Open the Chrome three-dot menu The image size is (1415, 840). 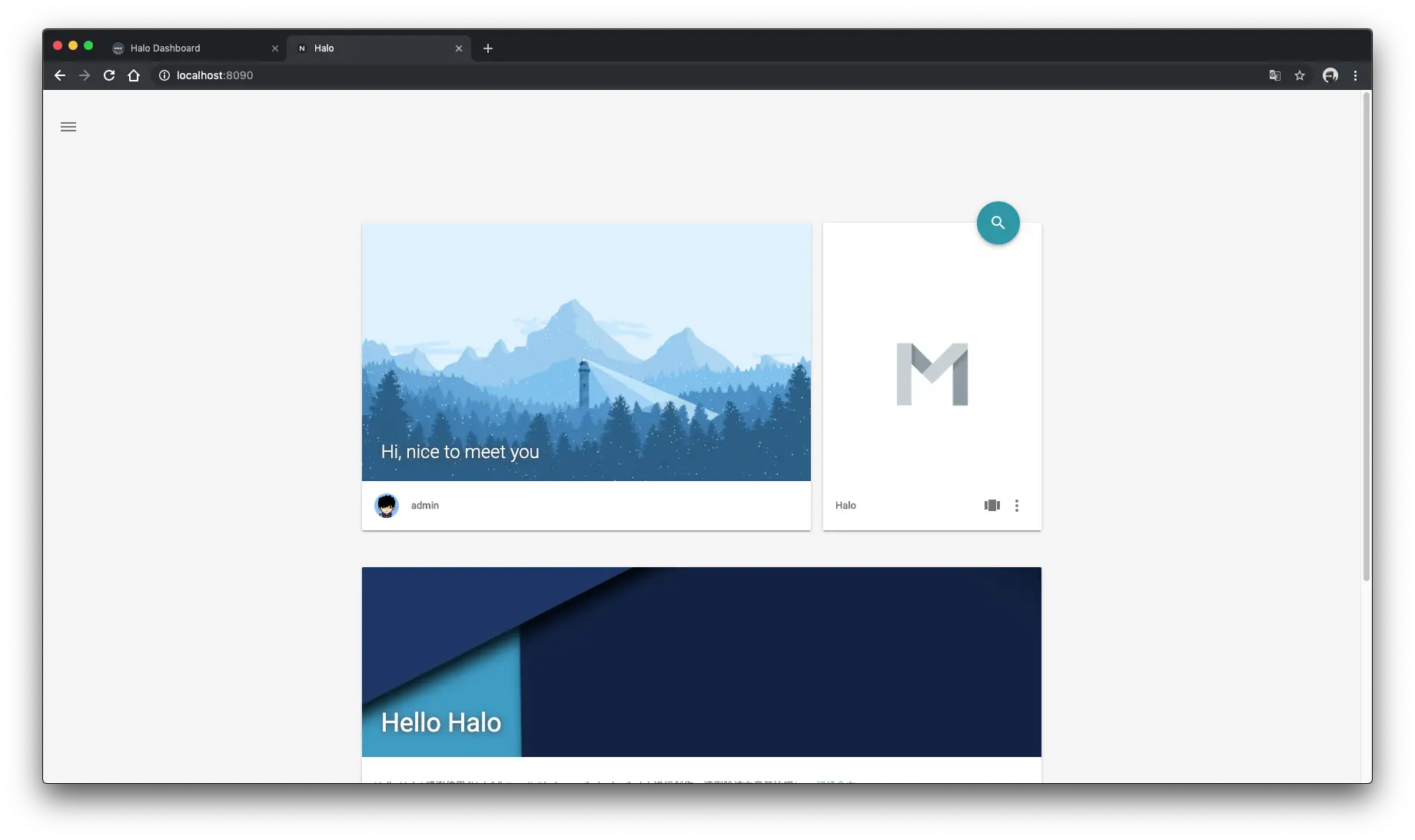(x=1355, y=75)
